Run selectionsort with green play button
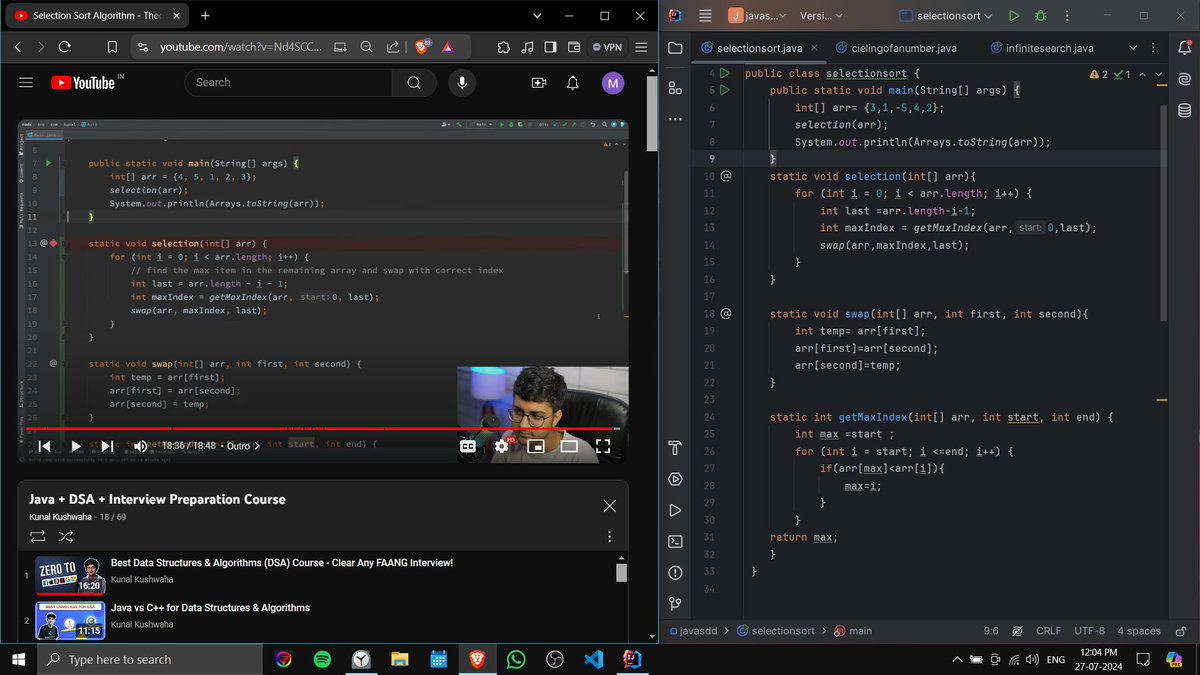 (1014, 16)
